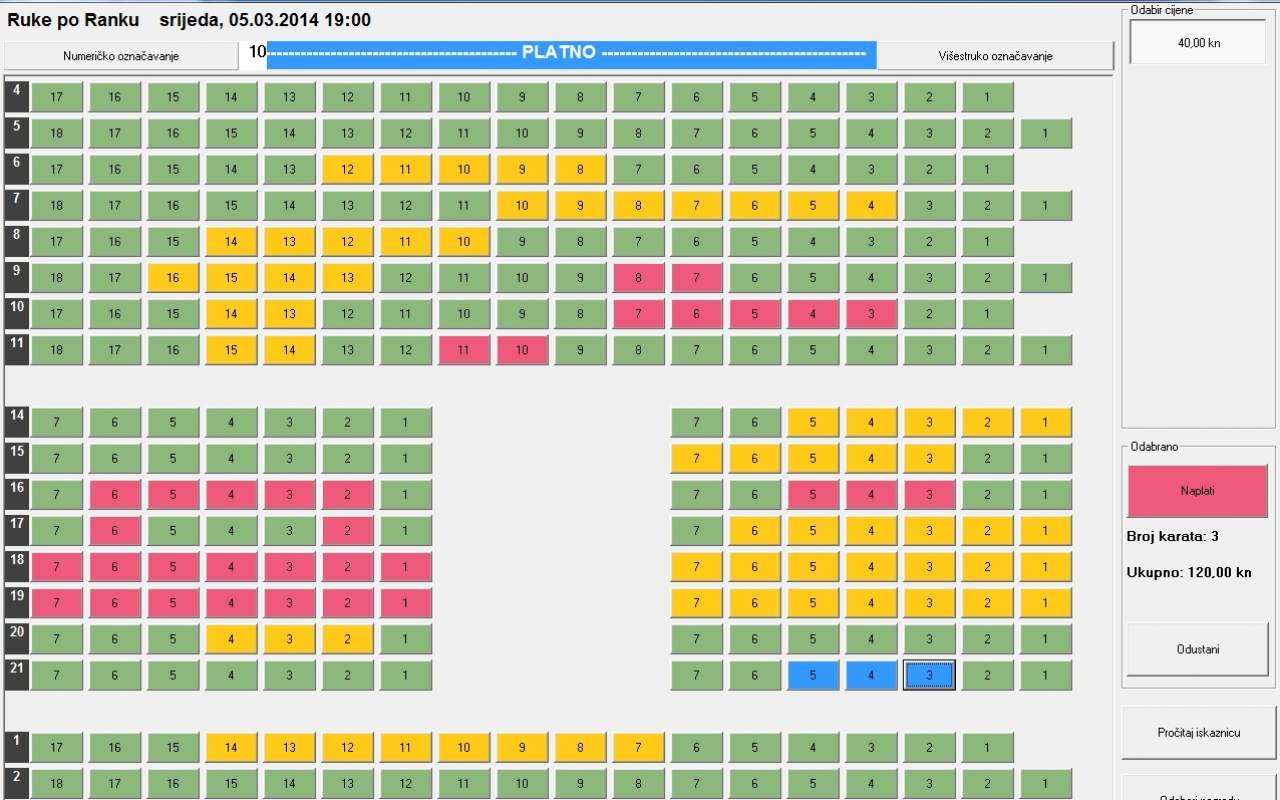Click yellow seat 12 in row 6
Screen dimensions: 1280x800
(x=347, y=169)
